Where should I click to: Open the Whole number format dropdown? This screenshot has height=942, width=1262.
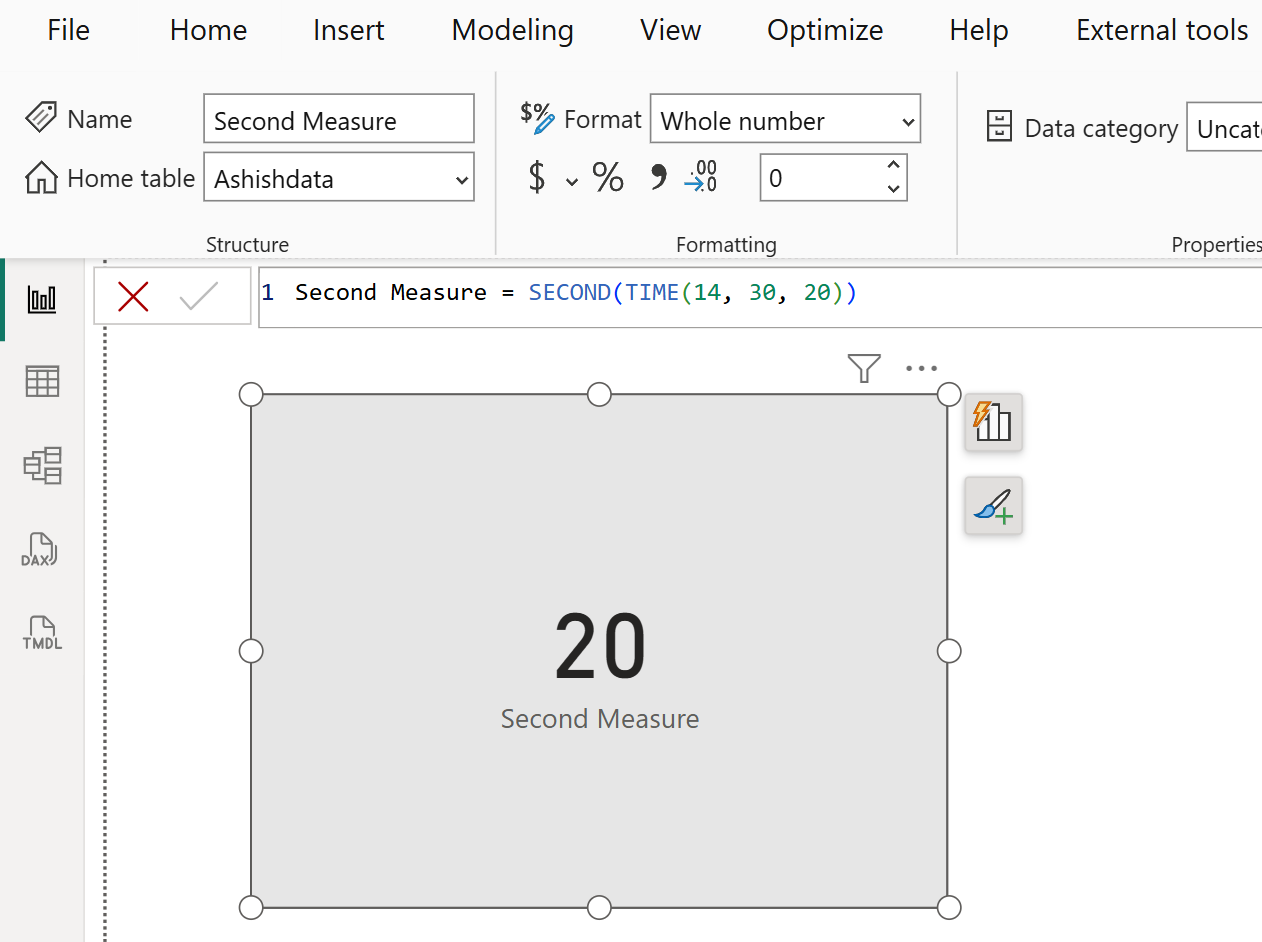(x=785, y=119)
